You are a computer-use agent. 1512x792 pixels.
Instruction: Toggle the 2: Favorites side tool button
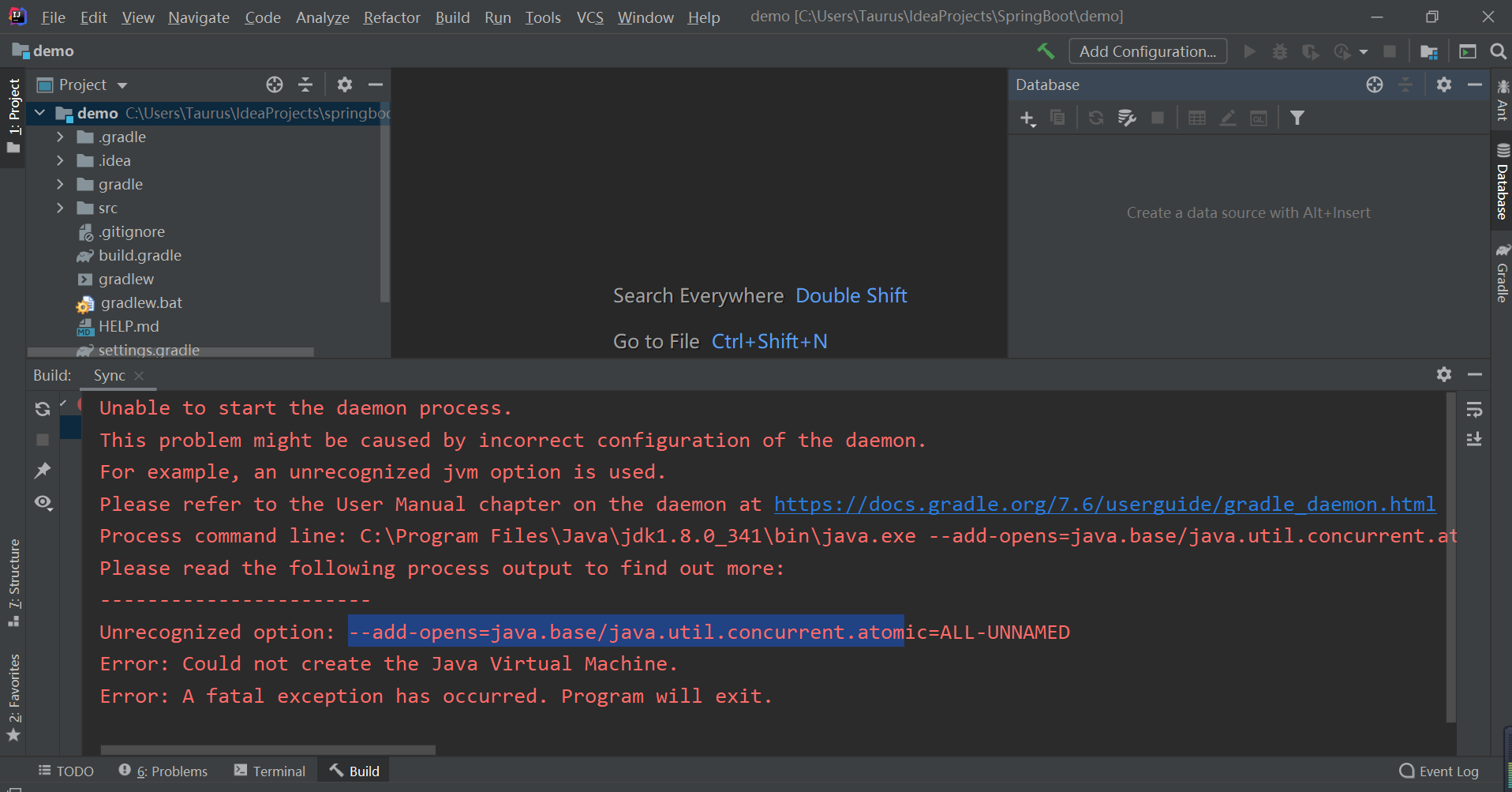[13, 698]
